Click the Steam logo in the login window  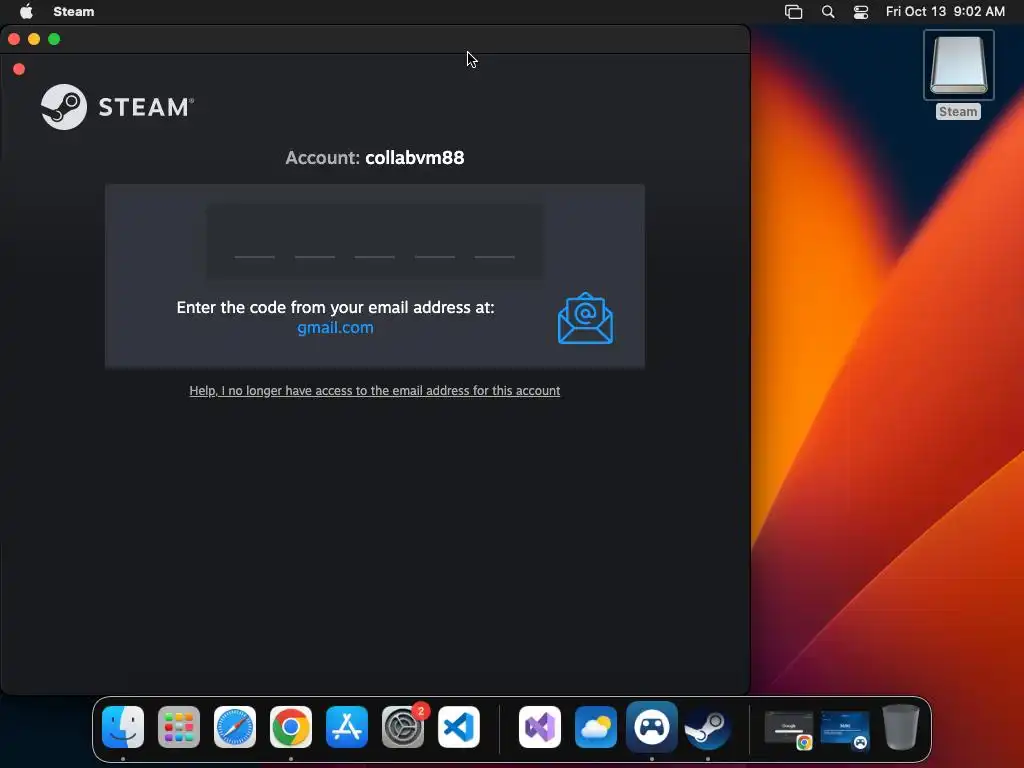[118, 106]
